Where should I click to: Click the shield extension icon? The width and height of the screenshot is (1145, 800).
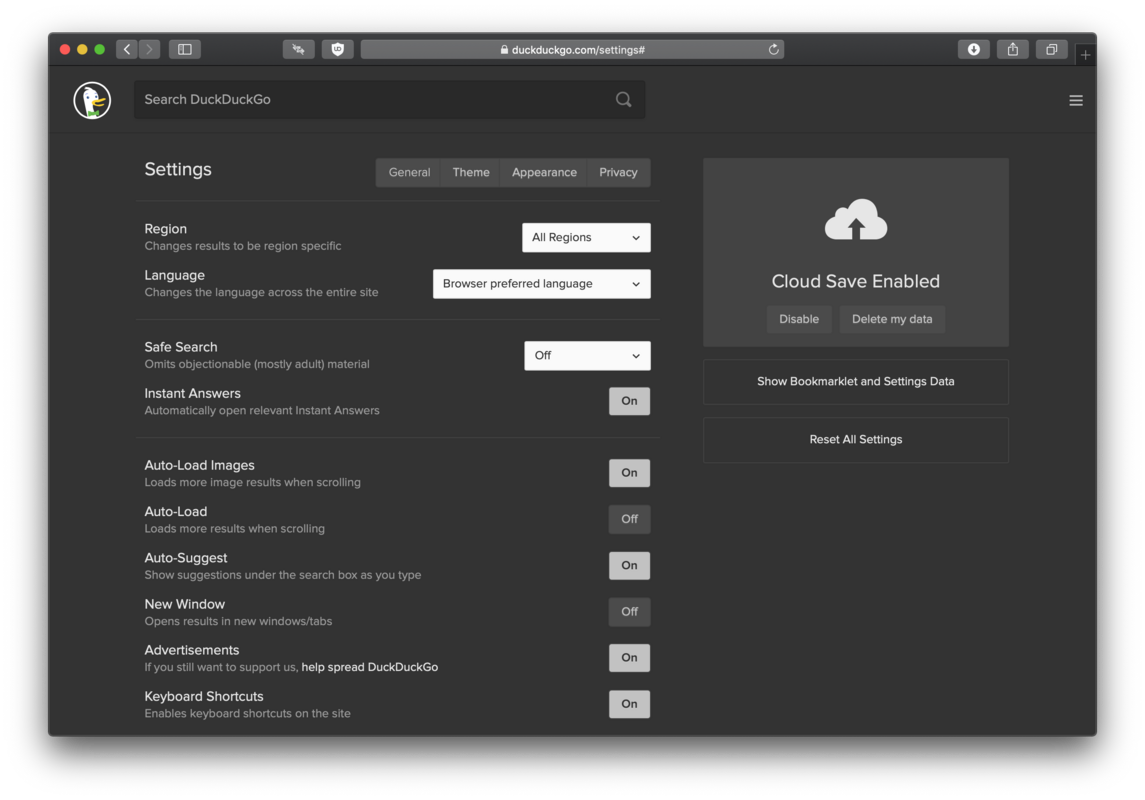click(x=337, y=49)
